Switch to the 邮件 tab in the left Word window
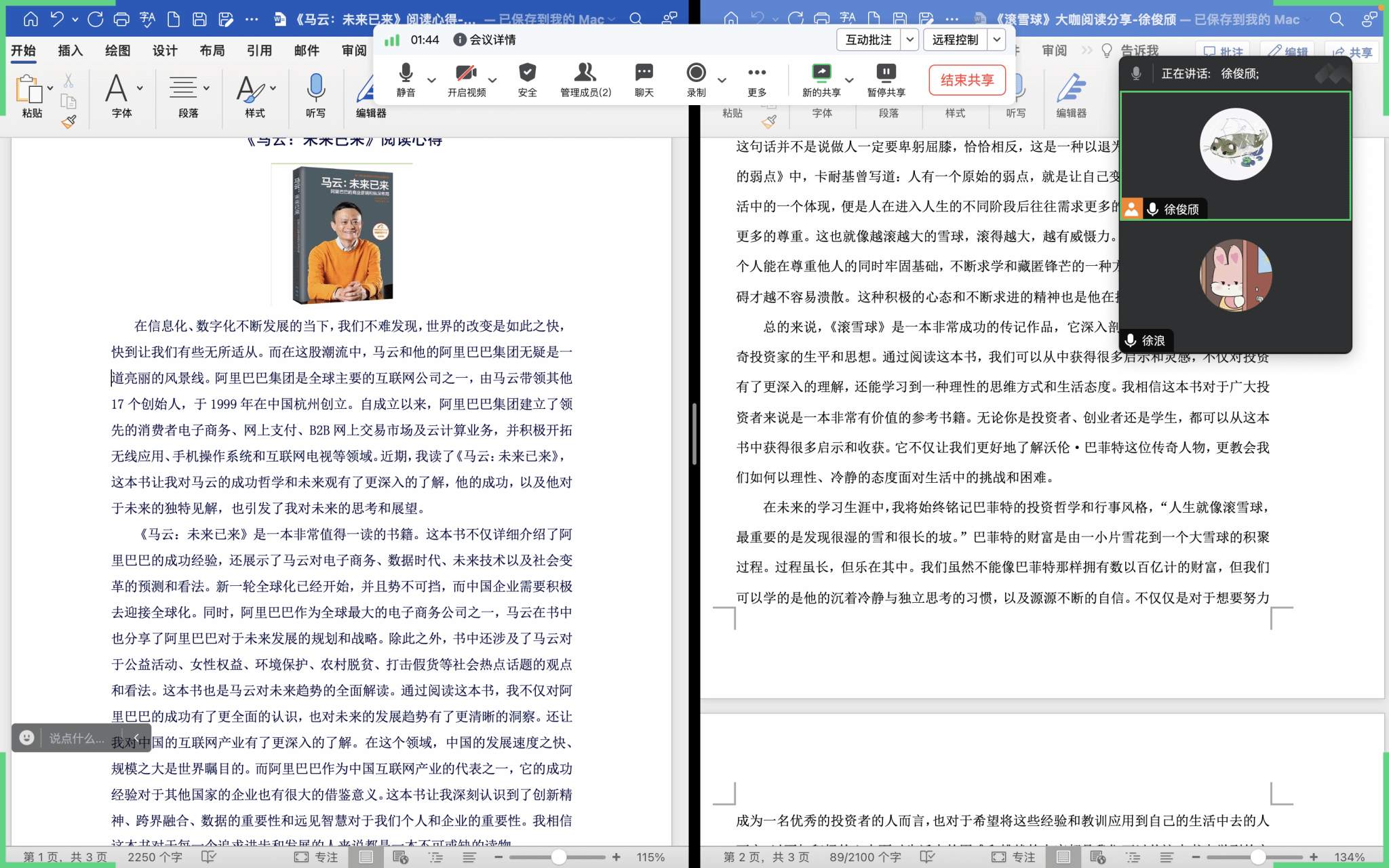1389x868 pixels. click(307, 50)
